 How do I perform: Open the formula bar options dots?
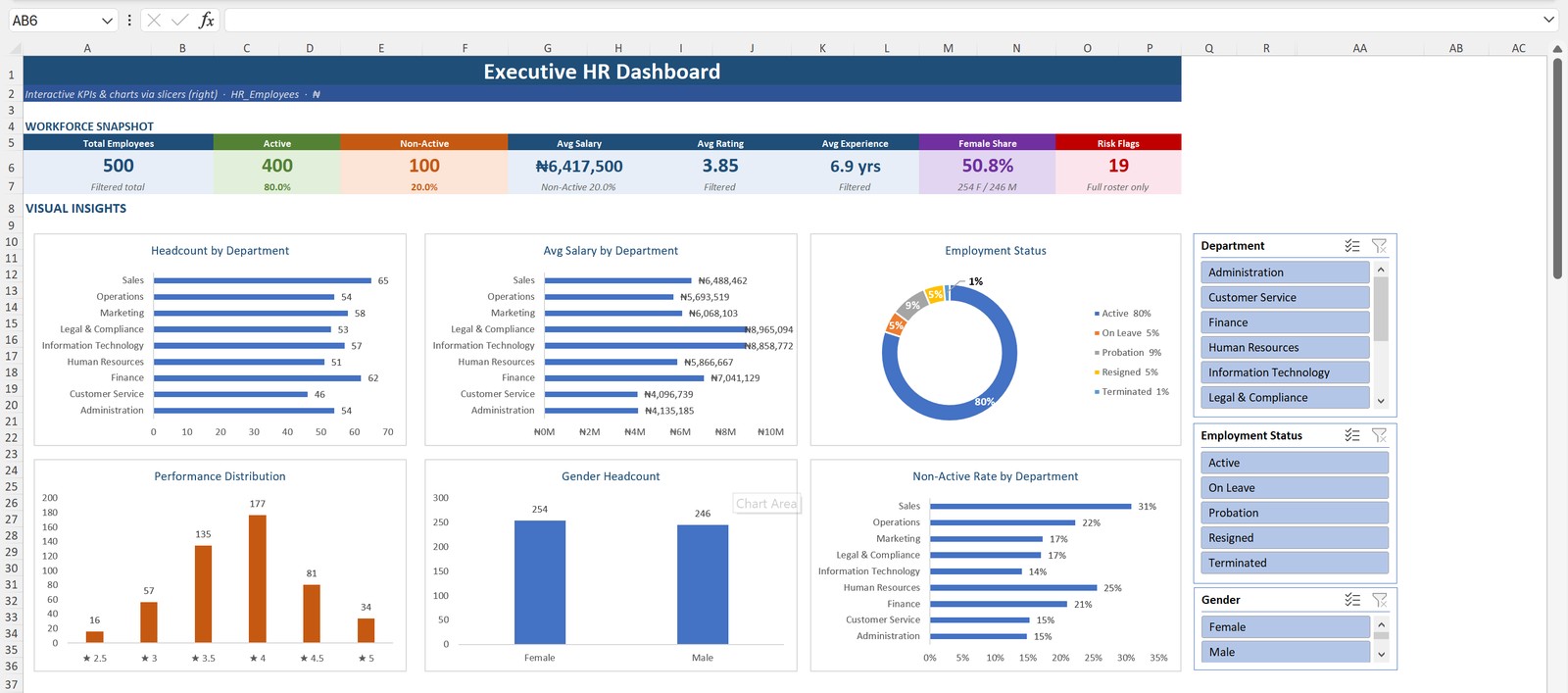(129, 20)
